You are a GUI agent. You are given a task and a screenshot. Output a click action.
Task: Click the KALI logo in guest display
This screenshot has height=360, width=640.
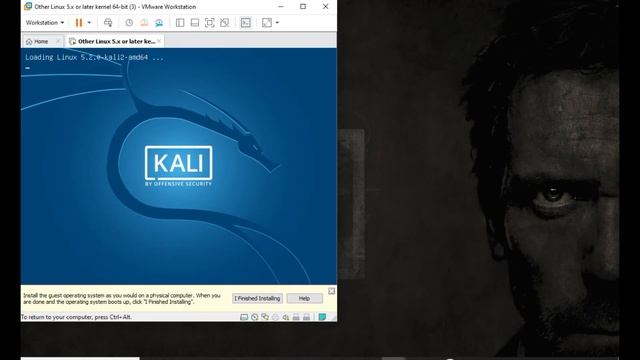[178, 166]
